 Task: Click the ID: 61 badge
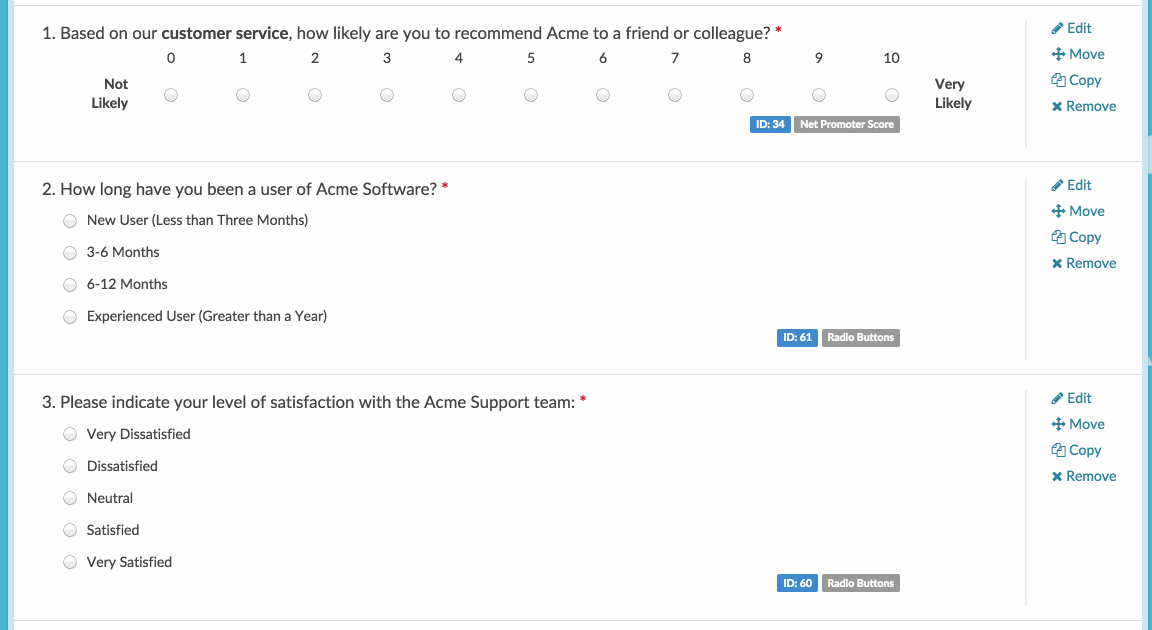(796, 337)
